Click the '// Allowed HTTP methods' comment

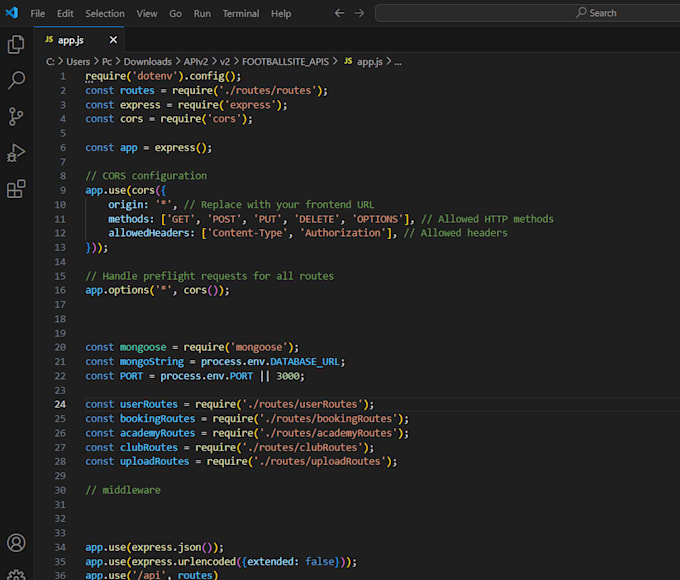point(487,219)
